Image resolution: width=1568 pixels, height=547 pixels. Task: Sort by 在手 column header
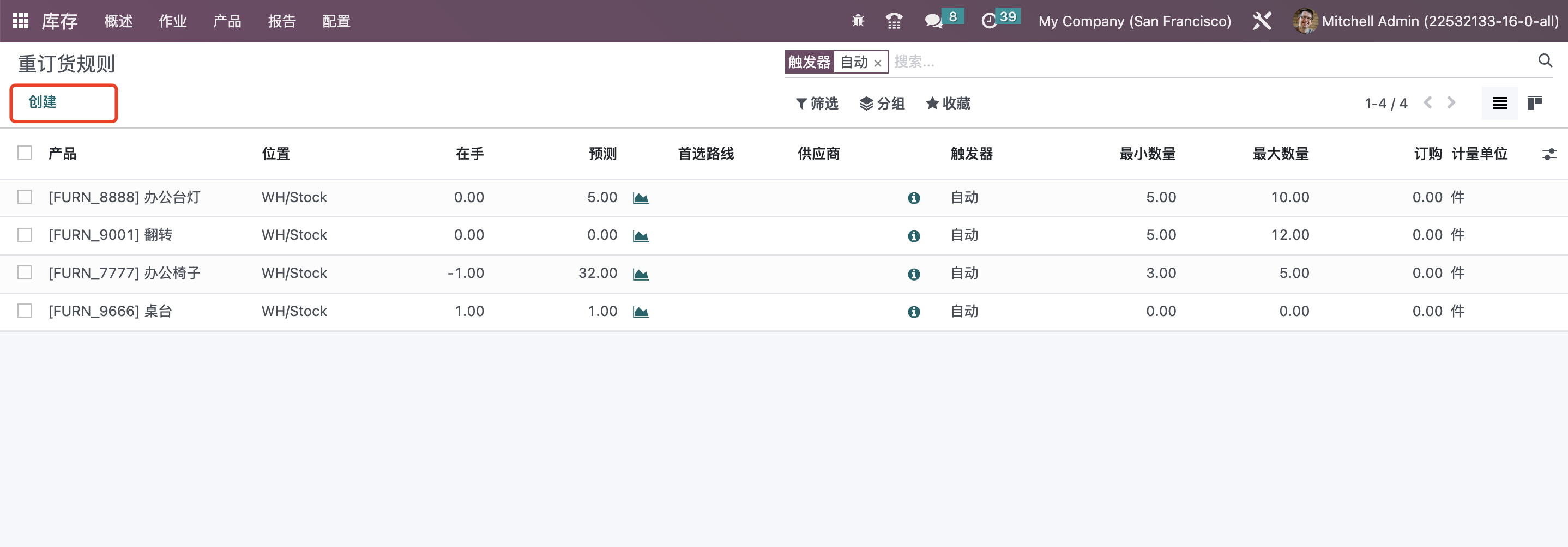click(470, 154)
